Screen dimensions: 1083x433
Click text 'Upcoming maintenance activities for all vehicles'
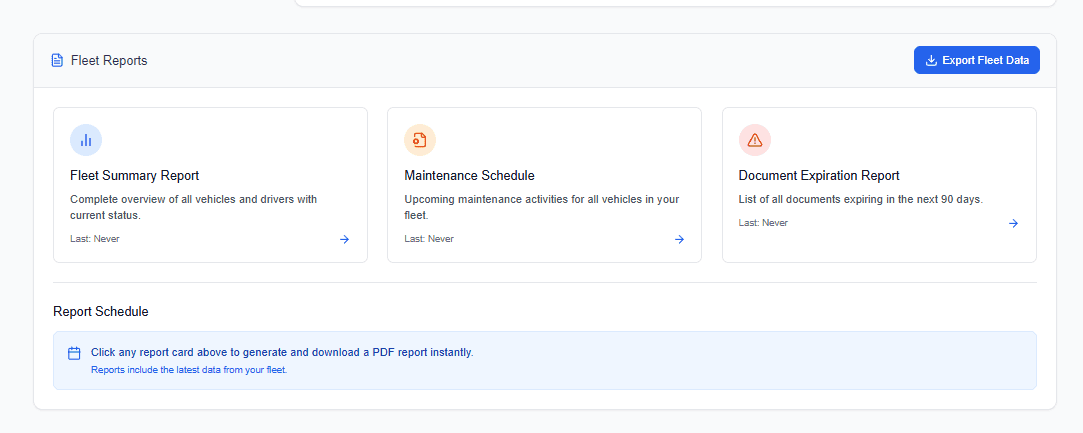coord(524,199)
